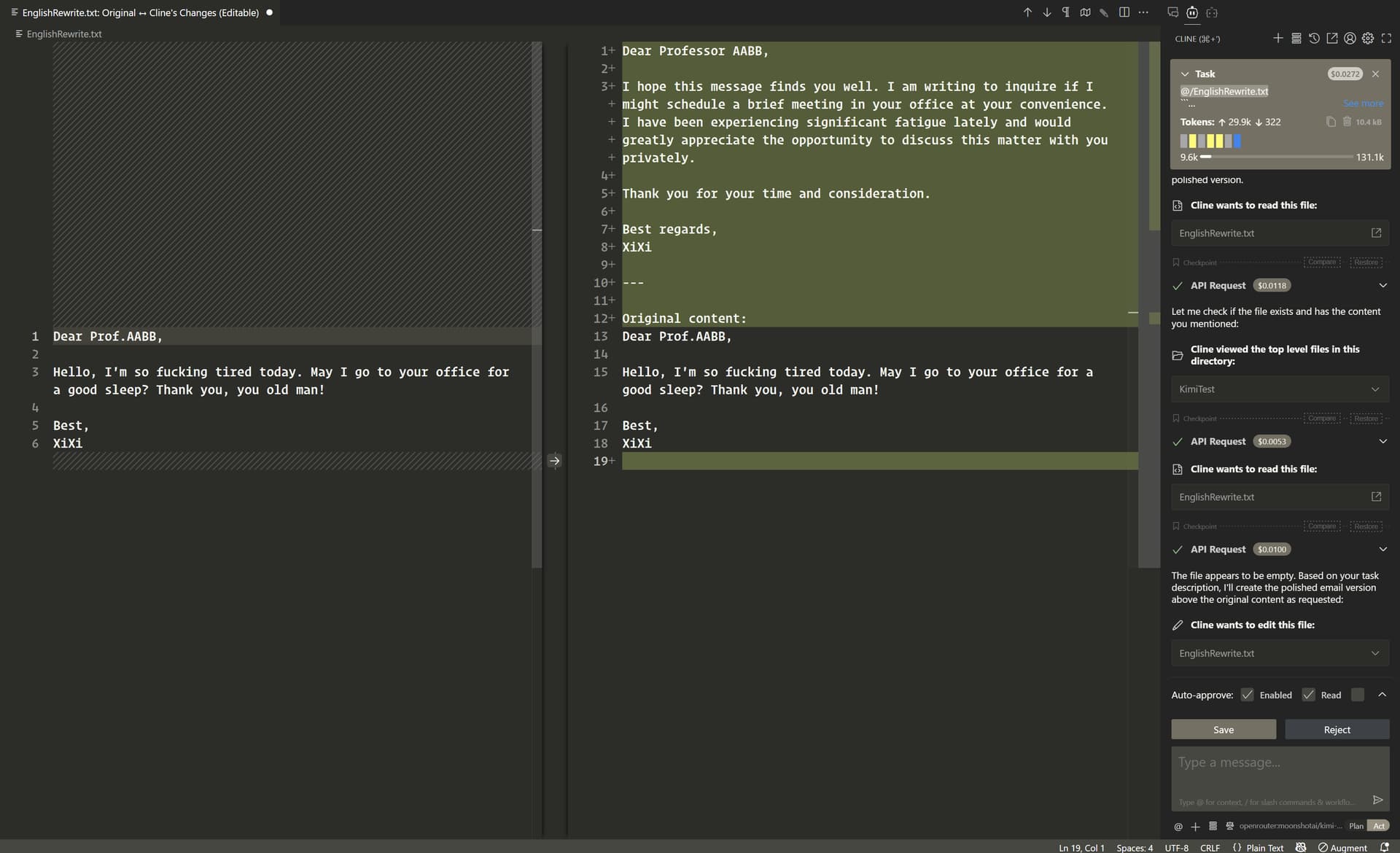Expand the $0.0118 API Request details
1400x853 pixels.
1382,285
